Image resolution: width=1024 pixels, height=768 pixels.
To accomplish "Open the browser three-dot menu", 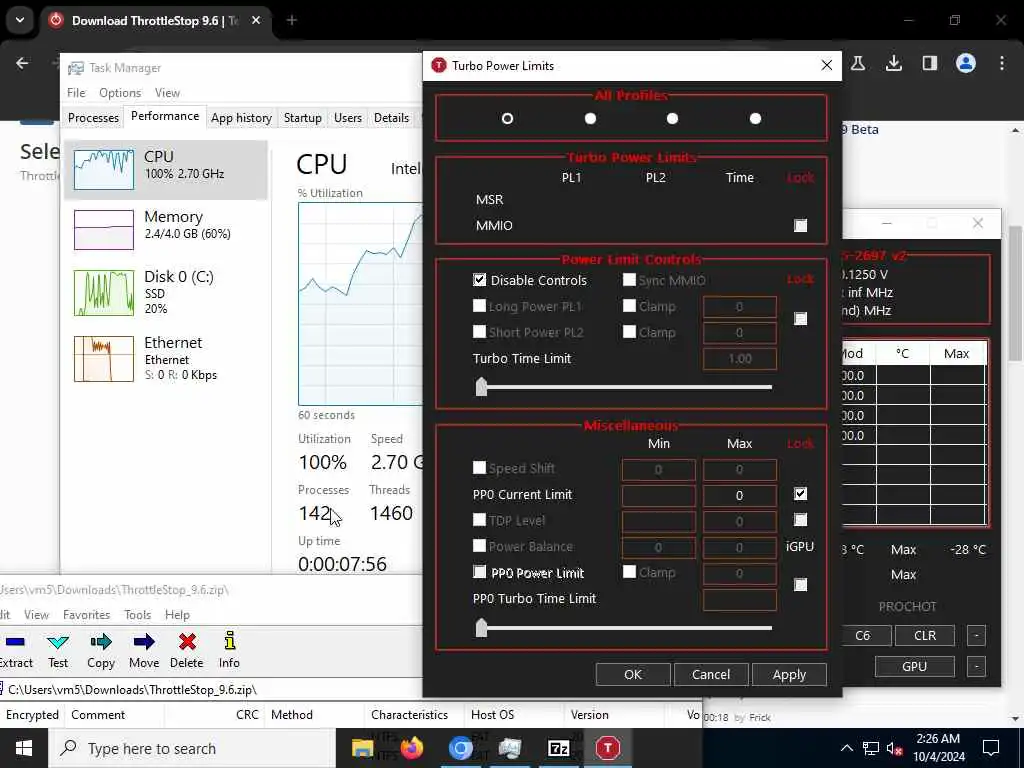I will (1002, 63).
